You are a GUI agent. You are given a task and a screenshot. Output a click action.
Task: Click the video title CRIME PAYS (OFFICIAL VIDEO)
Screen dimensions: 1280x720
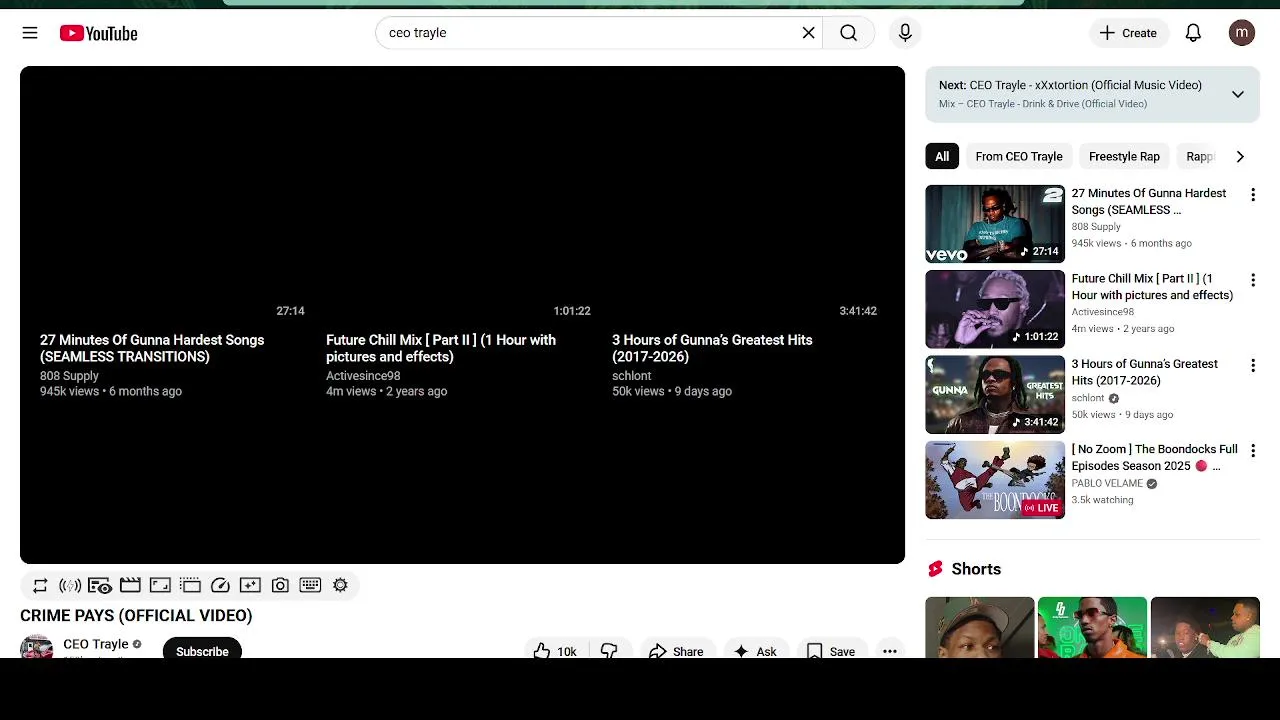click(x=136, y=615)
